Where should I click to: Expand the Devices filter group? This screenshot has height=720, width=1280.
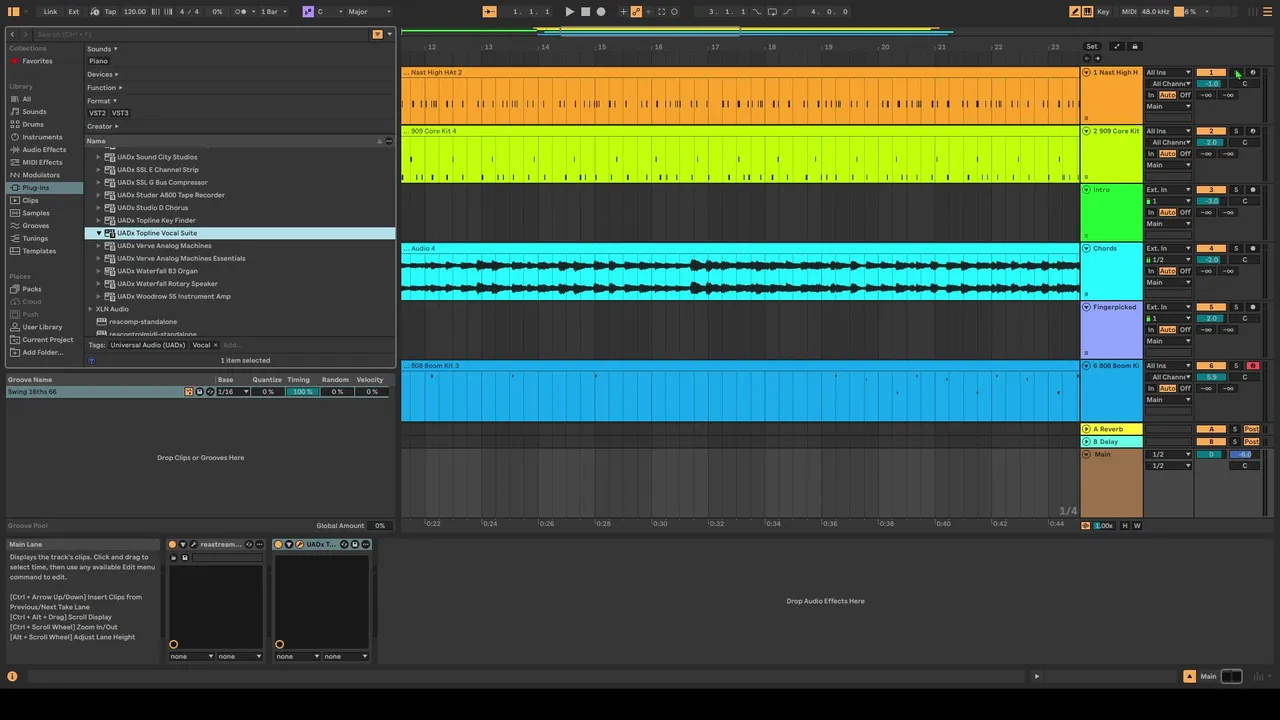(102, 74)
